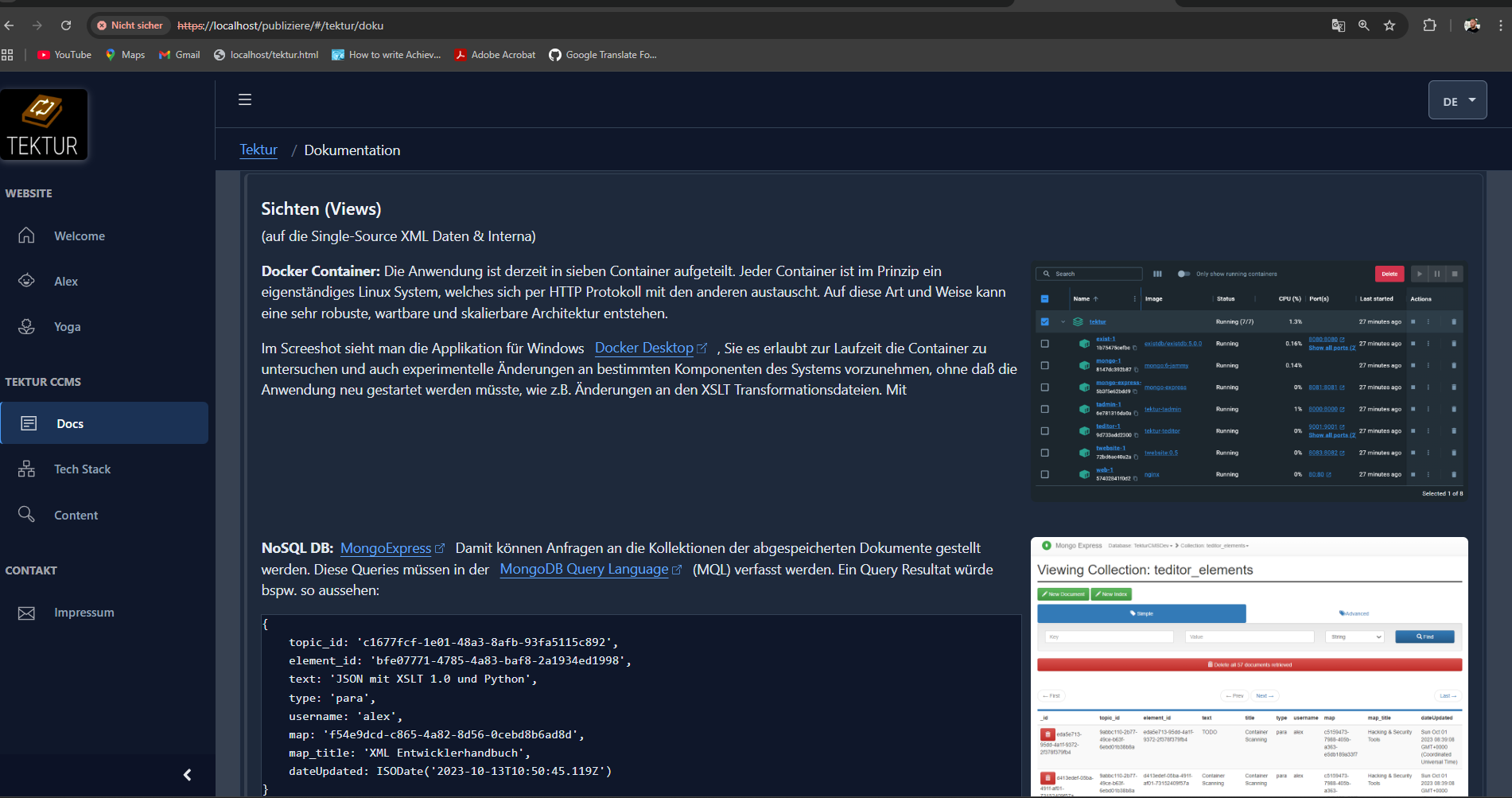
Task: Select Docs in the TEKTUR CCMS menu
Action: click(x=70, y=423)
